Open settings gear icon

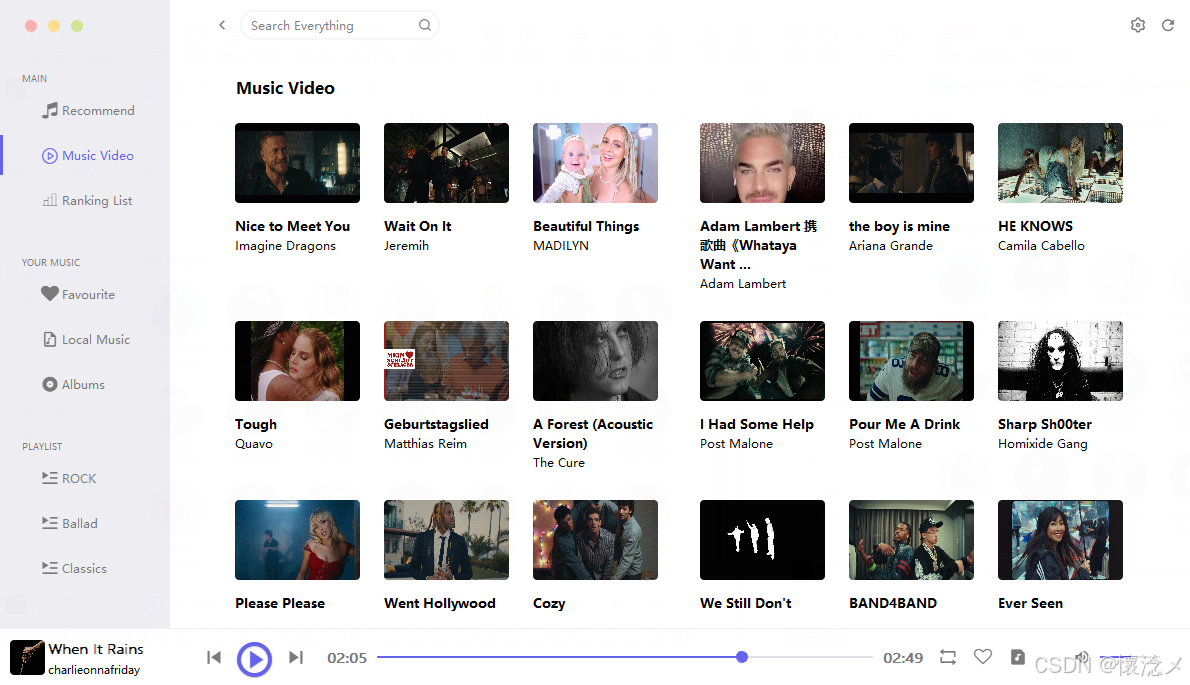1138,25
